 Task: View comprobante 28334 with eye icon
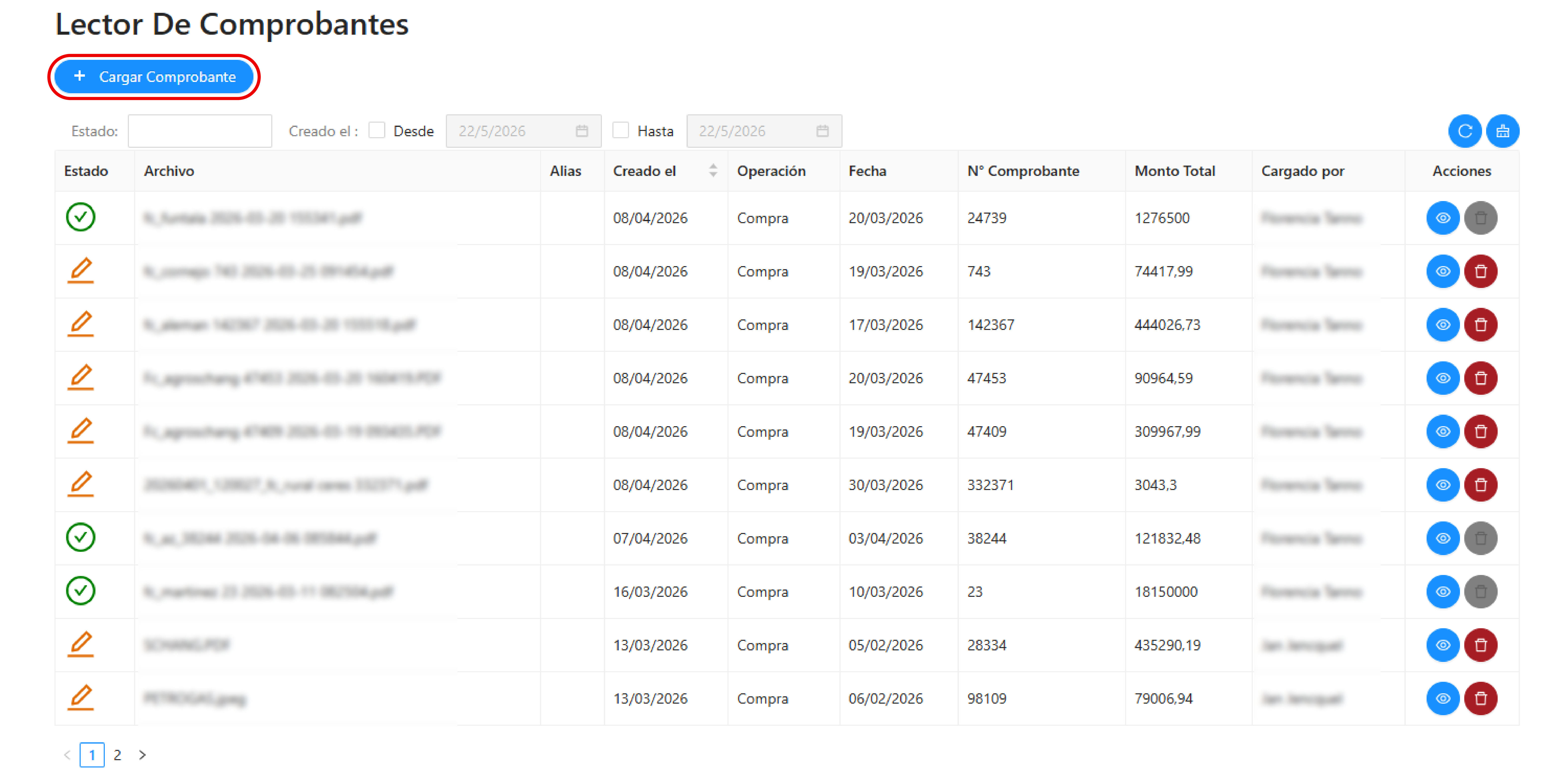coord(1443,645)
